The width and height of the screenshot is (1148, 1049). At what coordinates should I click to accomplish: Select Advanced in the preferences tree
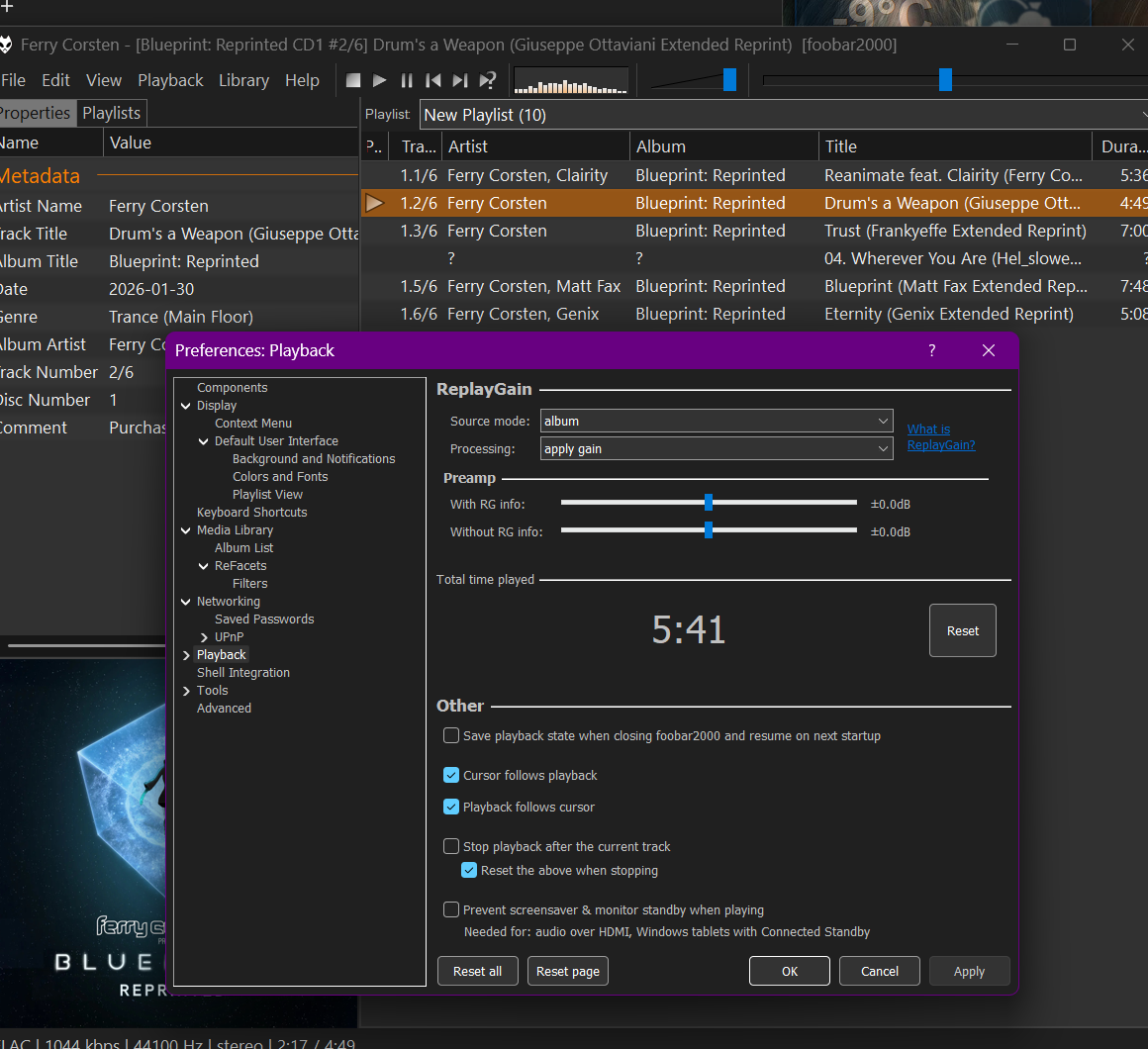point(224,709)
